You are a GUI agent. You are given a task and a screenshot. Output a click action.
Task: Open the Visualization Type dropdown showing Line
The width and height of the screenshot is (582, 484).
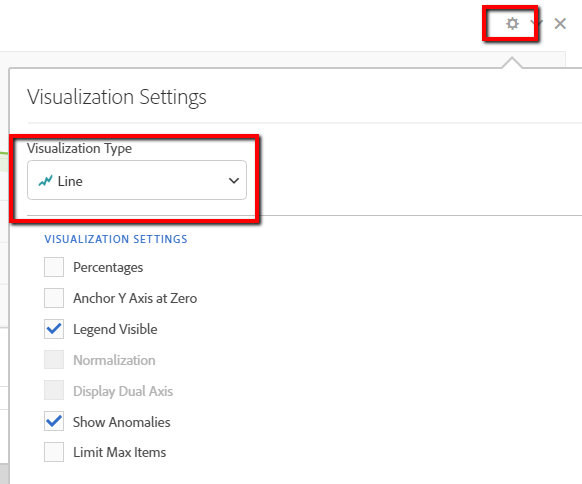[x=137, y=180]
